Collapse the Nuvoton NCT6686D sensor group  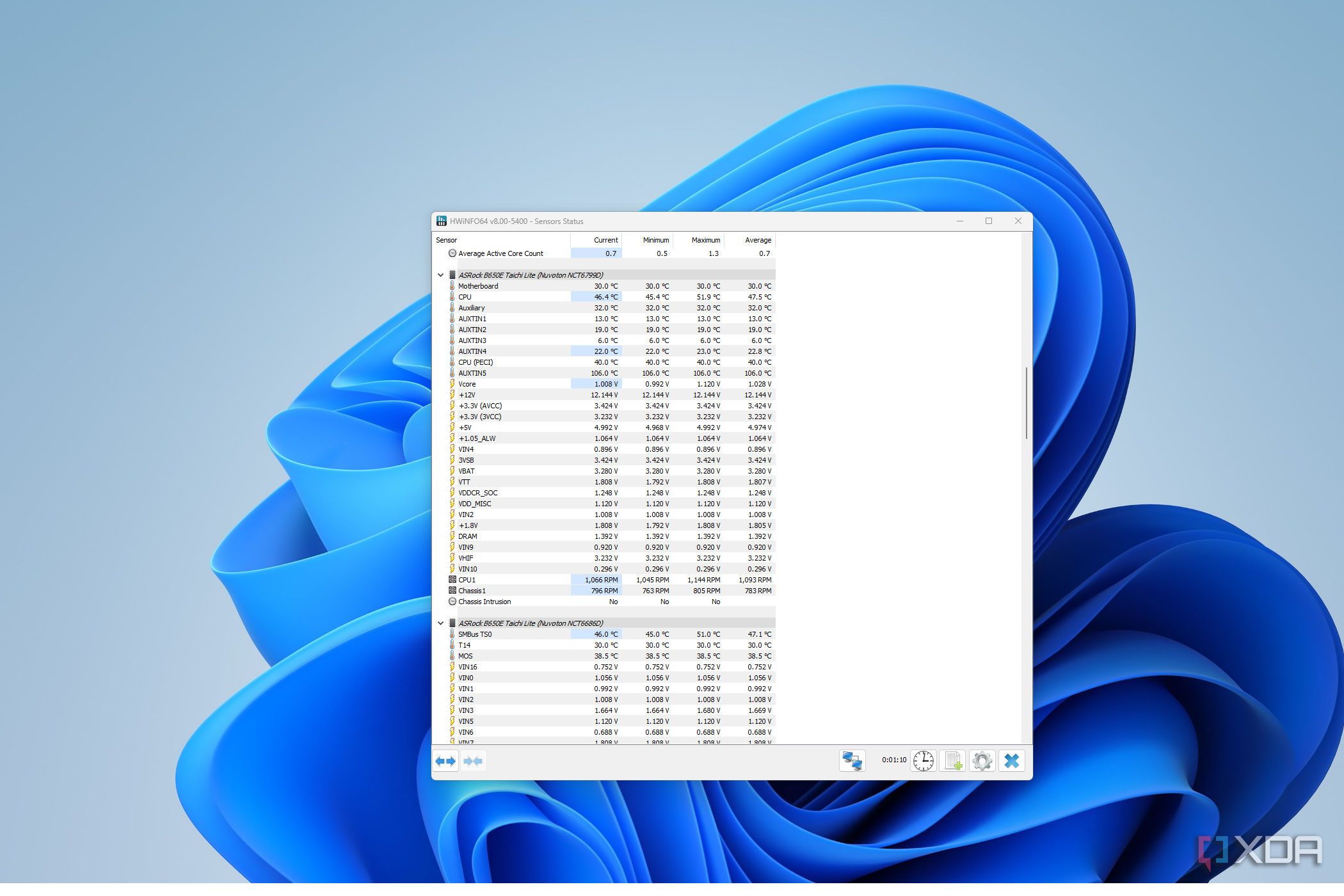[x=440, y=623]
